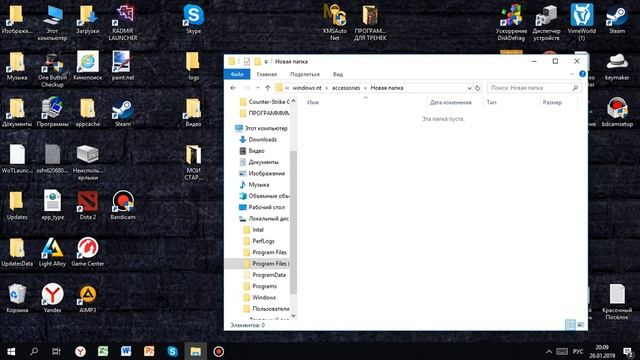The width and height of the screenshot is (640, 360).
Task: Show hidden tray icons chevron
Action: (549, 351)
